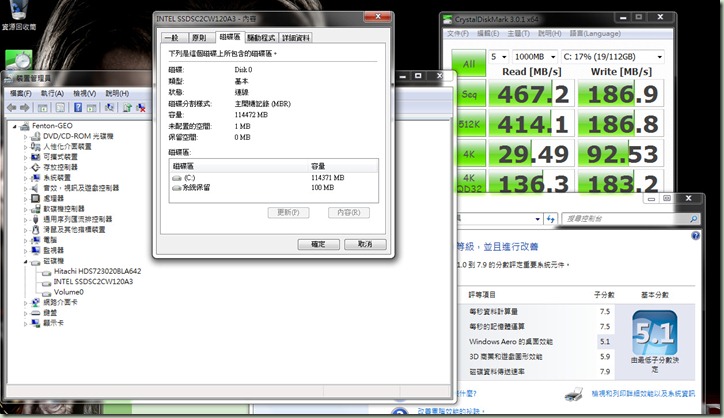Click the Properties sheet toolbar icon in Device Manager
724x418 pixels.
(x=60, y=108)
